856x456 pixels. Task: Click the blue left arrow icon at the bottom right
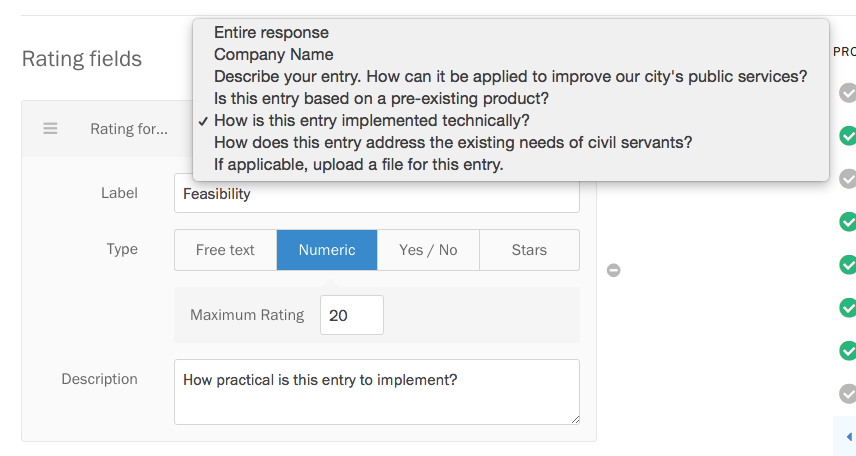849,436
